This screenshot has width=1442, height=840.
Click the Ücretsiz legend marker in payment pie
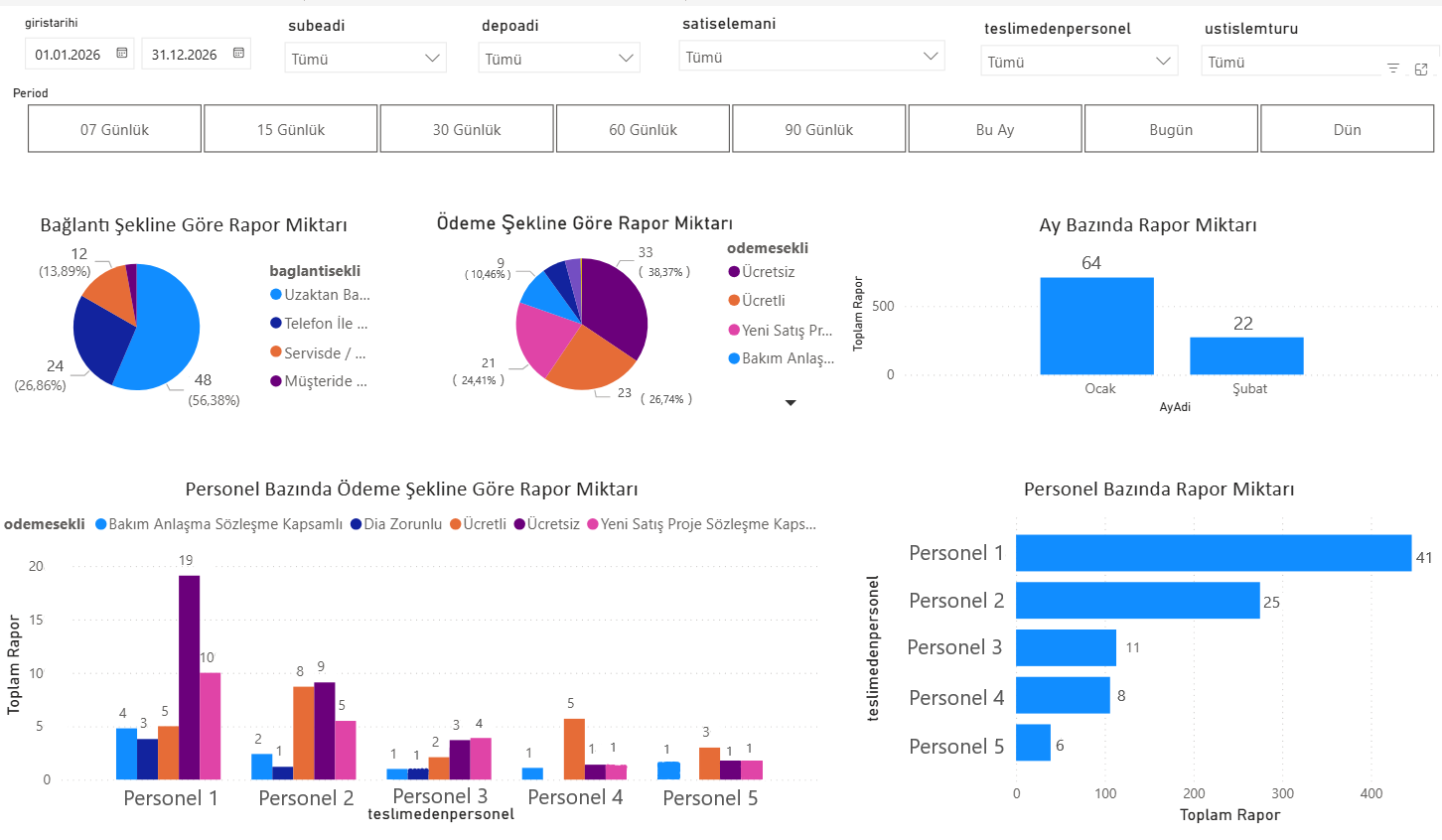pyautogui.click(x=734, y=272)
